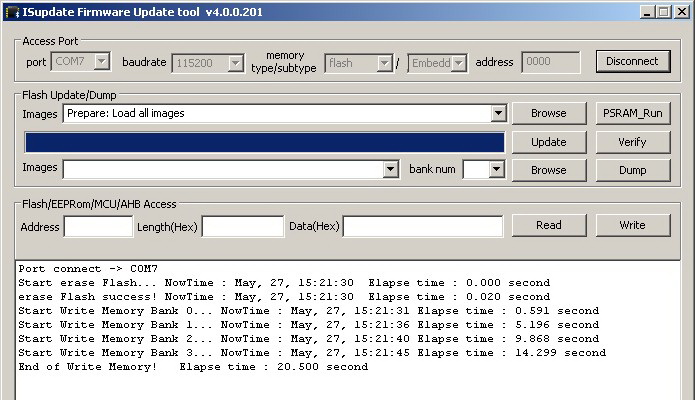
Task: Start the firmware Update
Action: click(548, 142)
